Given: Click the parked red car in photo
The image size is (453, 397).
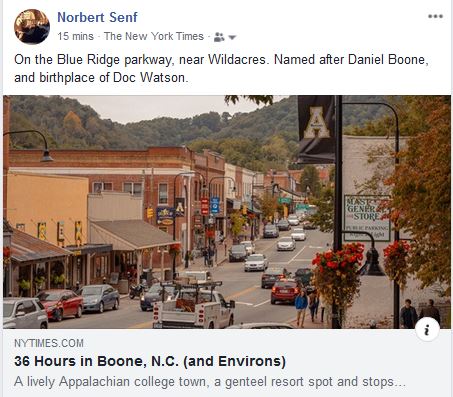Looking at the screenshot, I should (60, 303).
